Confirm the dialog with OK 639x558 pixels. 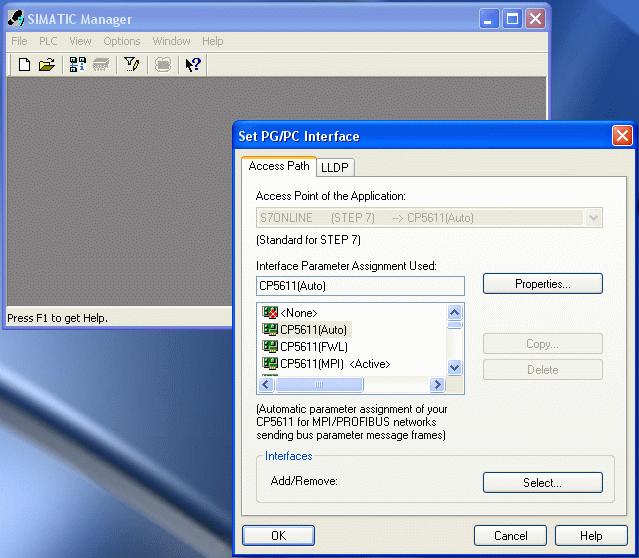(x=278, y=535)
